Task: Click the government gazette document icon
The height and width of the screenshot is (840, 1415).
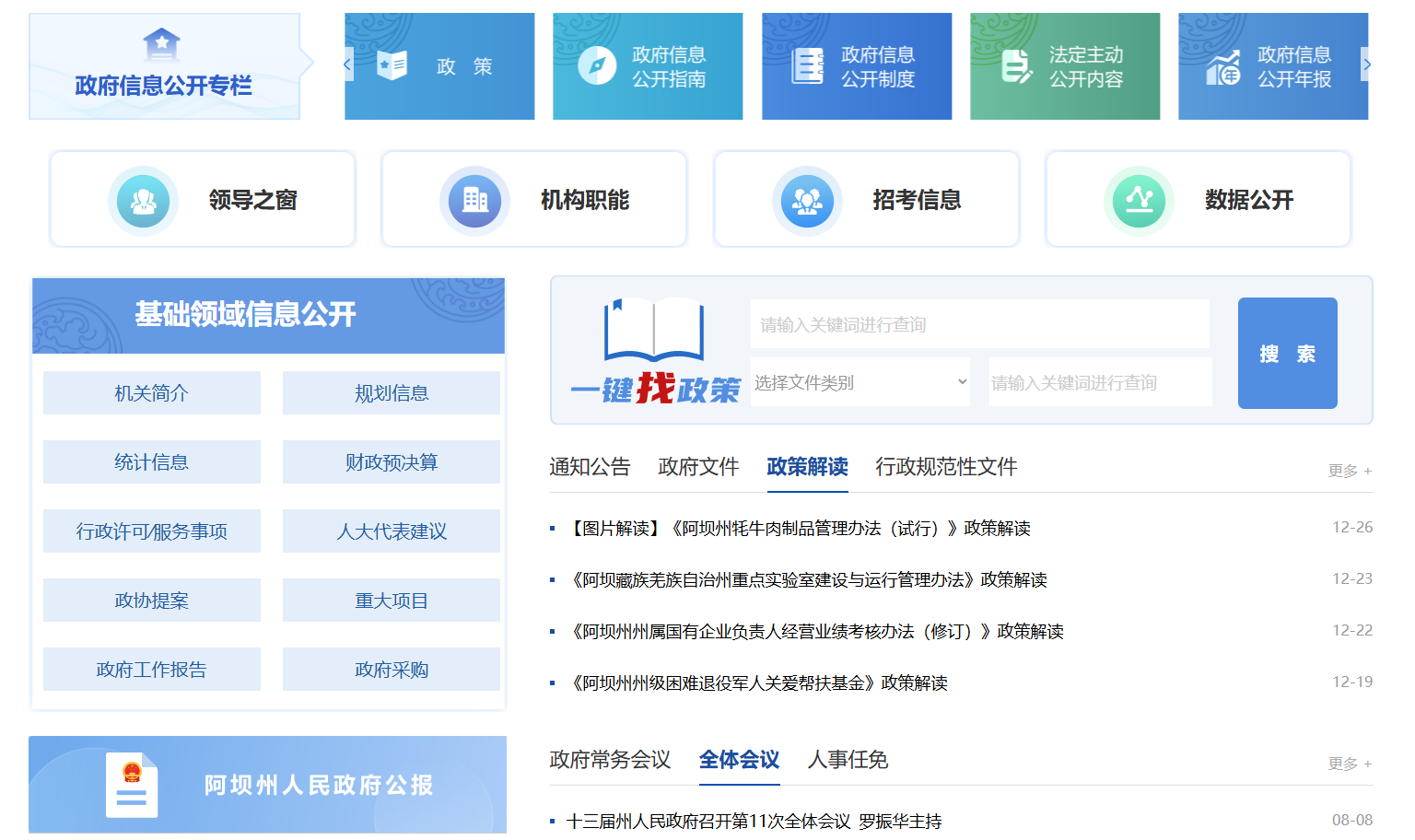Action: 132,786
